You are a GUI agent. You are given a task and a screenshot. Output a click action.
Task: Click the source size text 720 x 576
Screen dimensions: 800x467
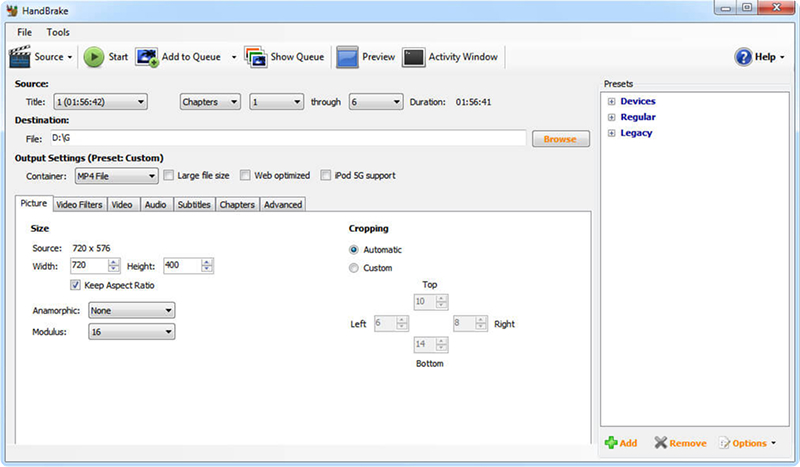(91, 248)
